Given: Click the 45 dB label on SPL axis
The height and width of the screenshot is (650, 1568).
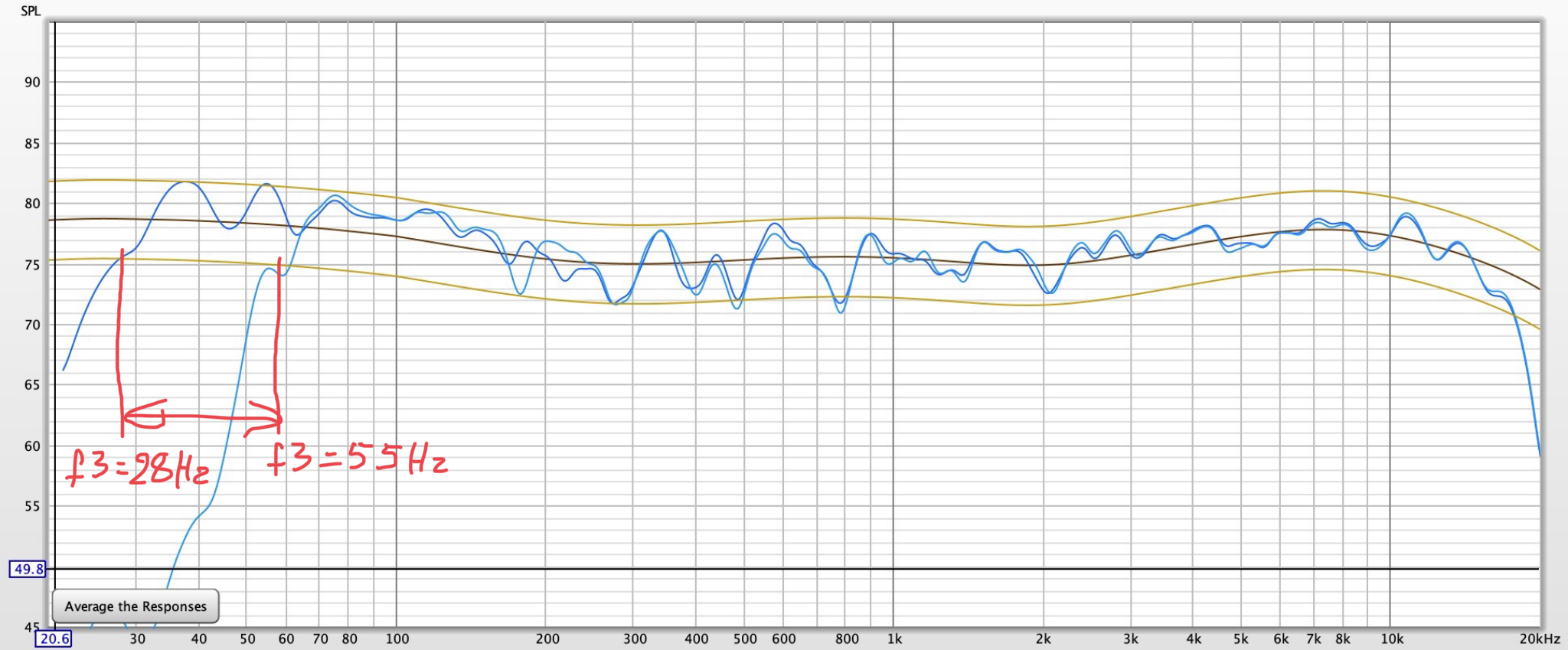Looking at the screenshot, I should (x=32, y=627).
